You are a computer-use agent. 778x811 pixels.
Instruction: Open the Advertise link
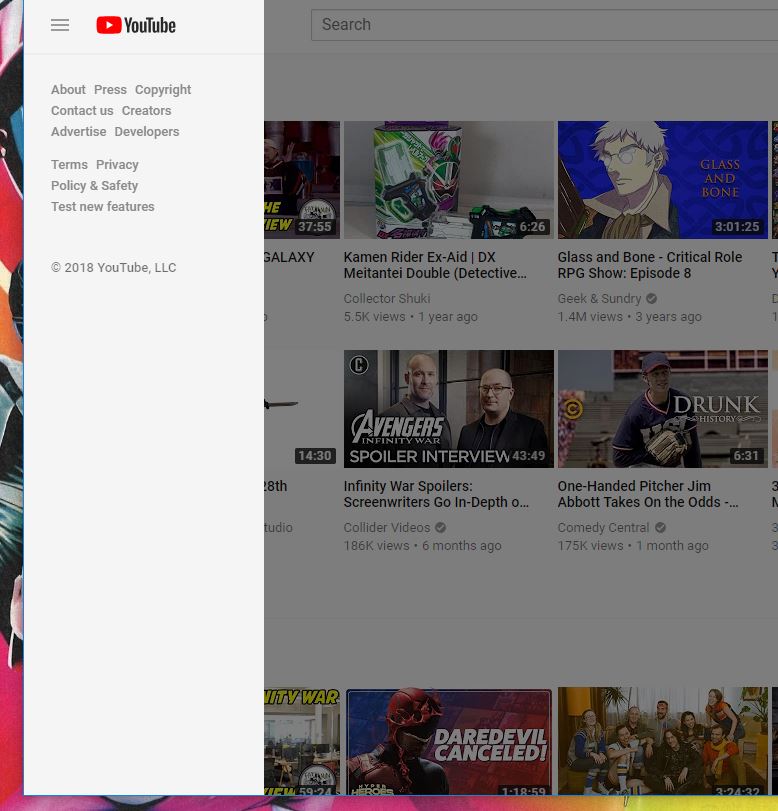79,131
